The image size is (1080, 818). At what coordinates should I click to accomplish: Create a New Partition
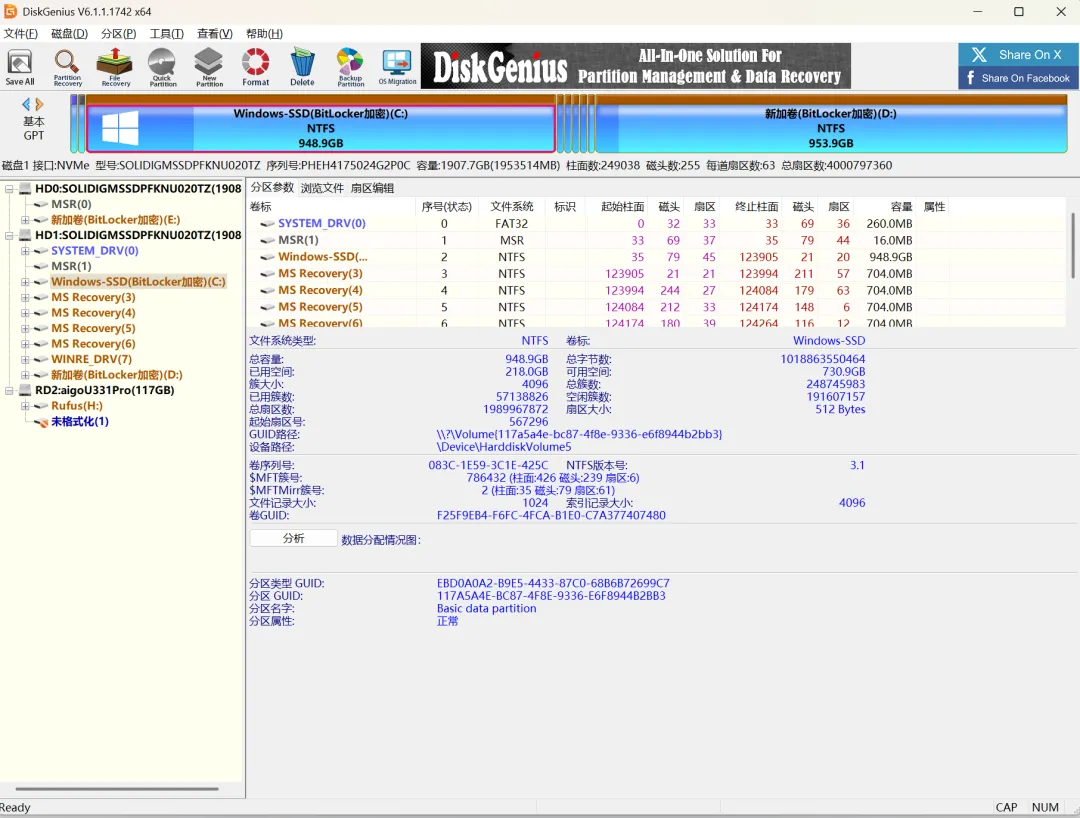[x=209, y=67]
